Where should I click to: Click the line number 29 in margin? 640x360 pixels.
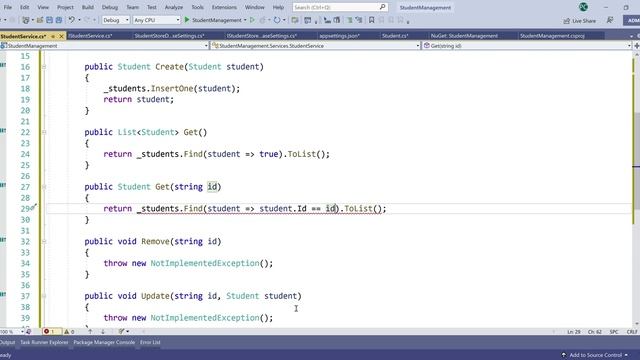(25, 209)
